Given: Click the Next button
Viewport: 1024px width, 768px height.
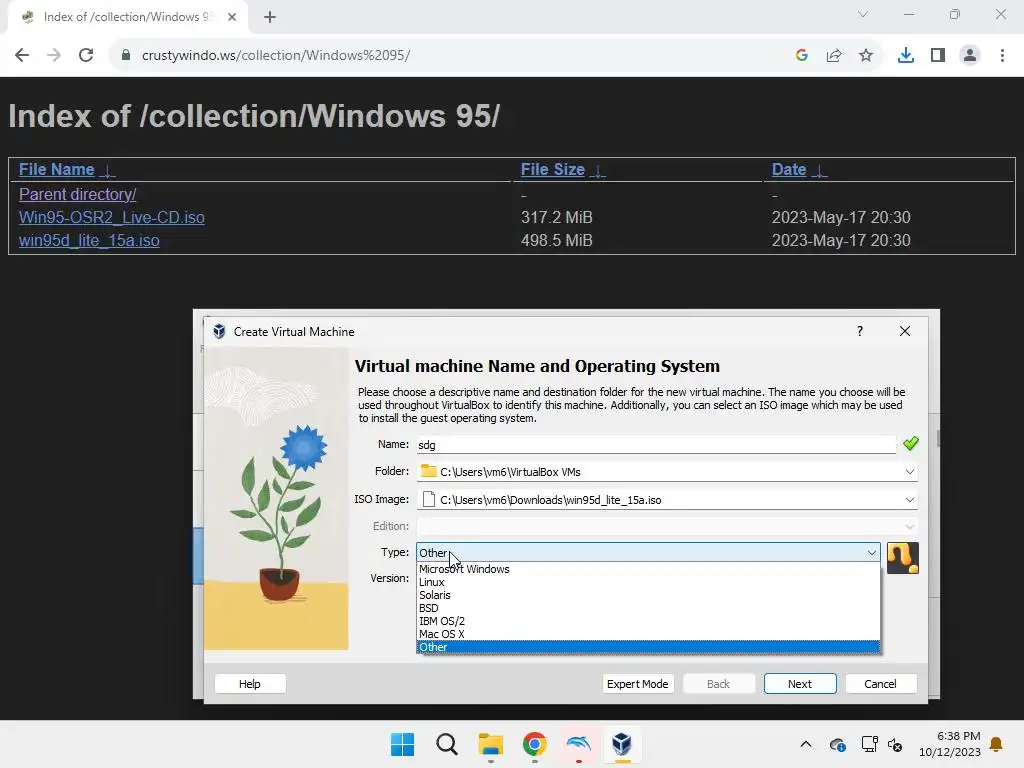Looking at the screenshot, I should tap(800, 684).
